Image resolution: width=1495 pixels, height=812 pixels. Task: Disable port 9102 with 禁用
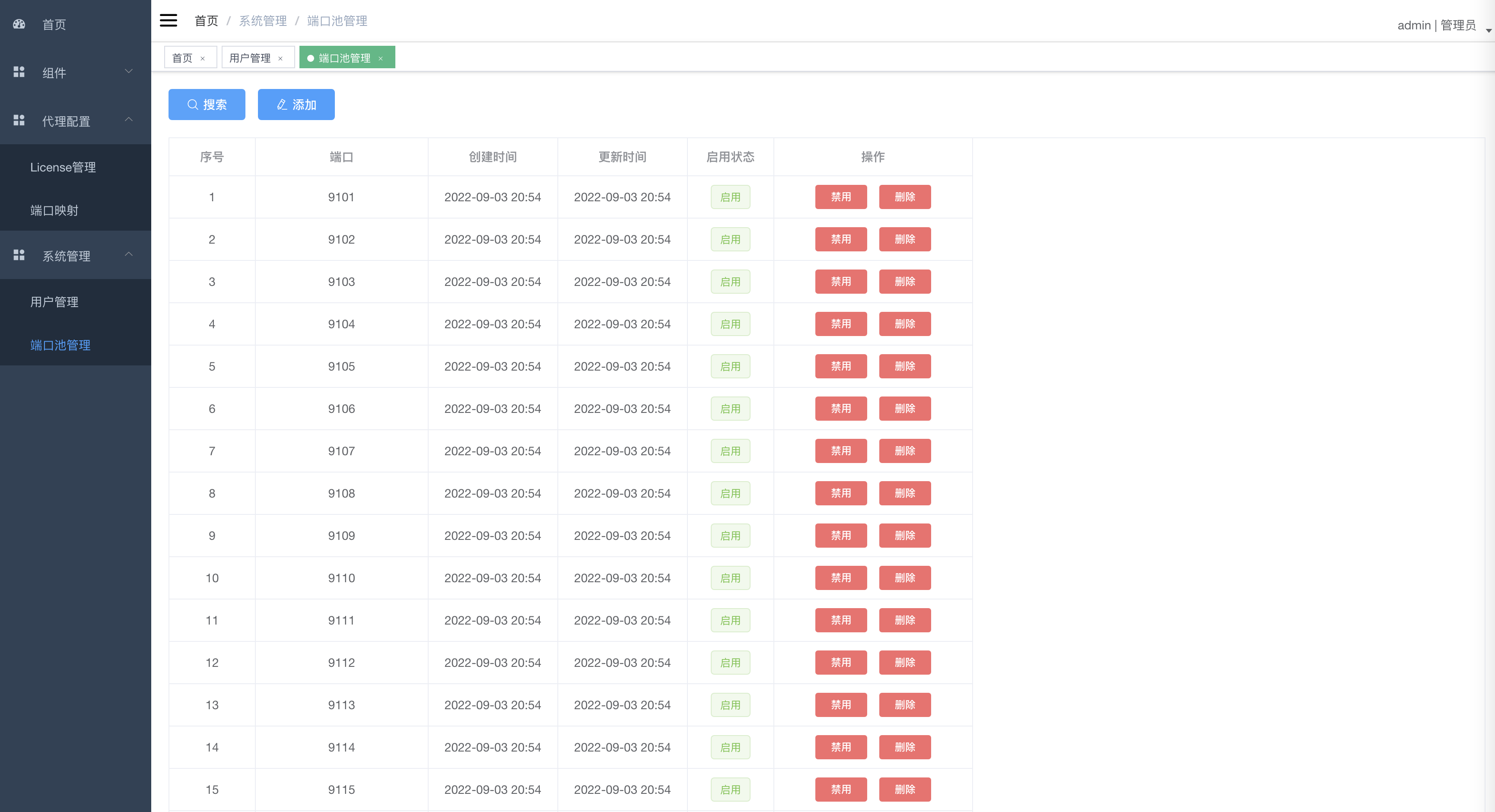[x=841, y=239]
